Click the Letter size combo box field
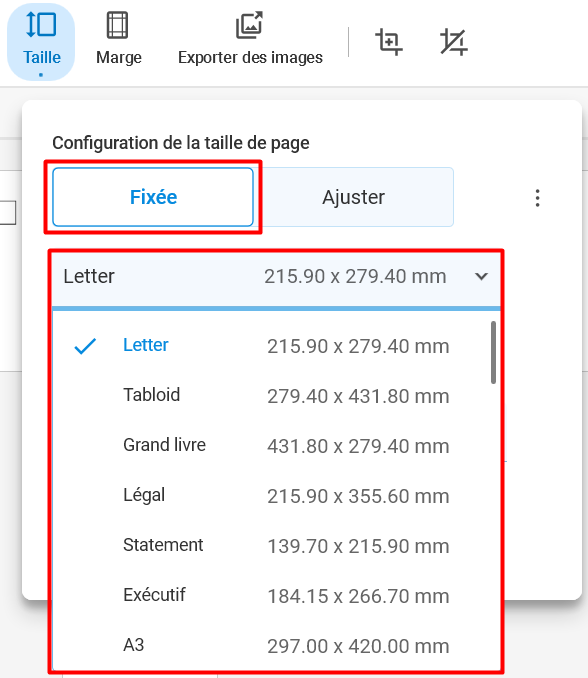This screenshot has height=678, width=588. [276, 278]
